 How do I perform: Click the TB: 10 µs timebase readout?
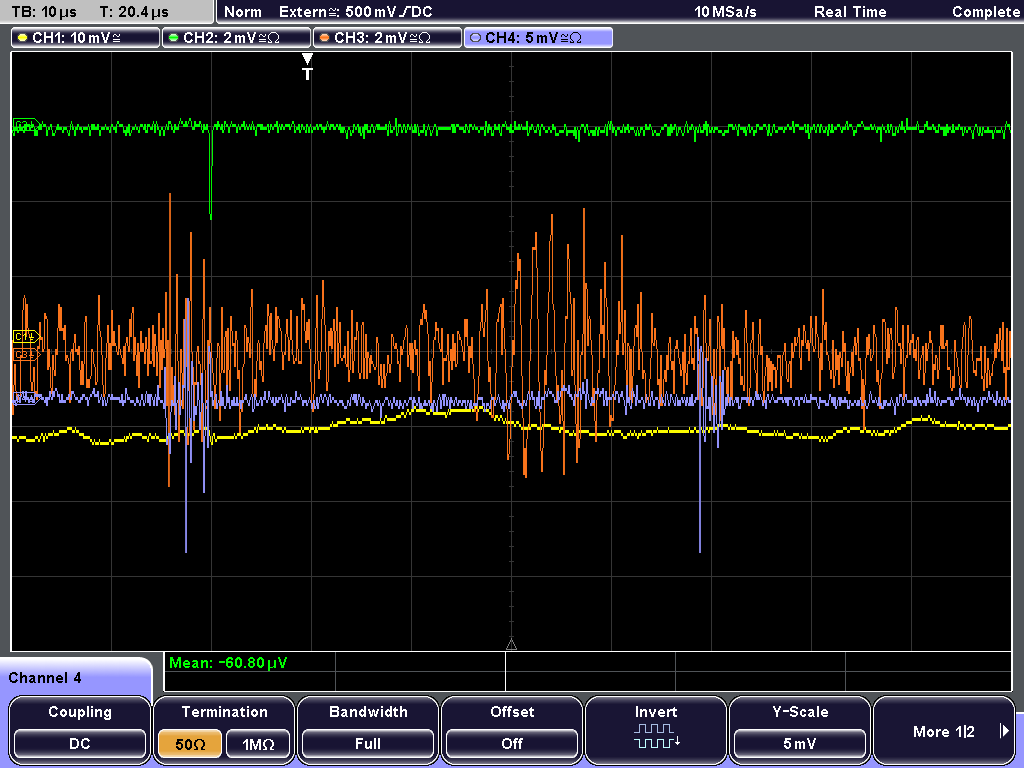point(44,12)
